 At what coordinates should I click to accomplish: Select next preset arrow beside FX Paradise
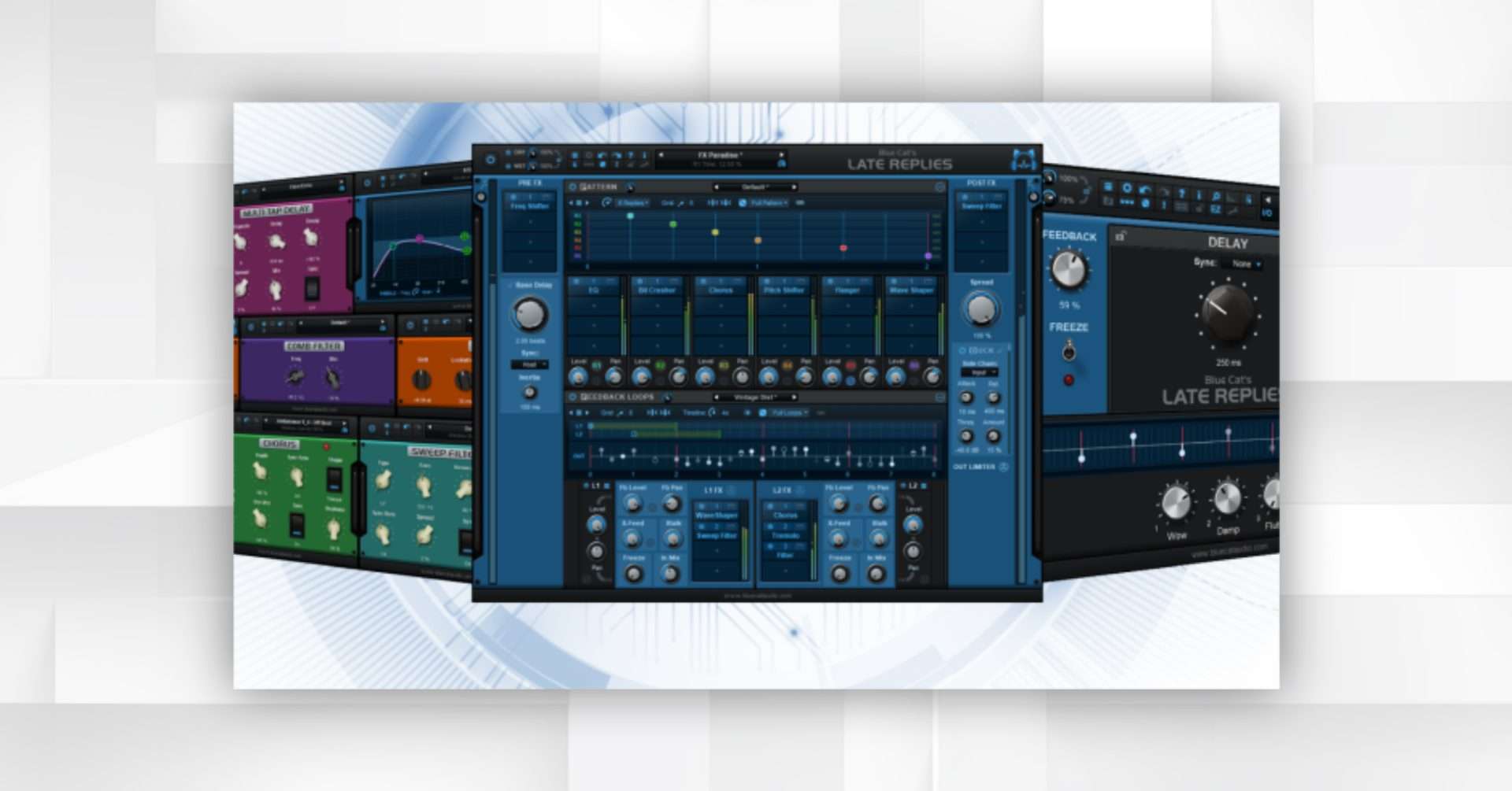pyautogui.click(x=781, y=155)
